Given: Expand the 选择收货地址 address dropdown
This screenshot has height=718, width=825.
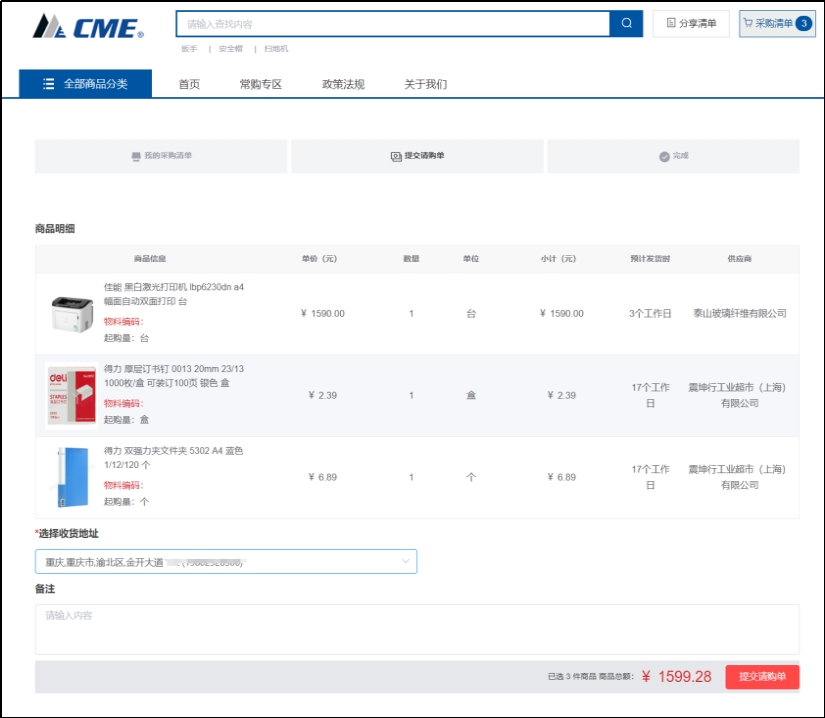Looking at the screenshot, I should pyautogui.click(x=226, y=562).
